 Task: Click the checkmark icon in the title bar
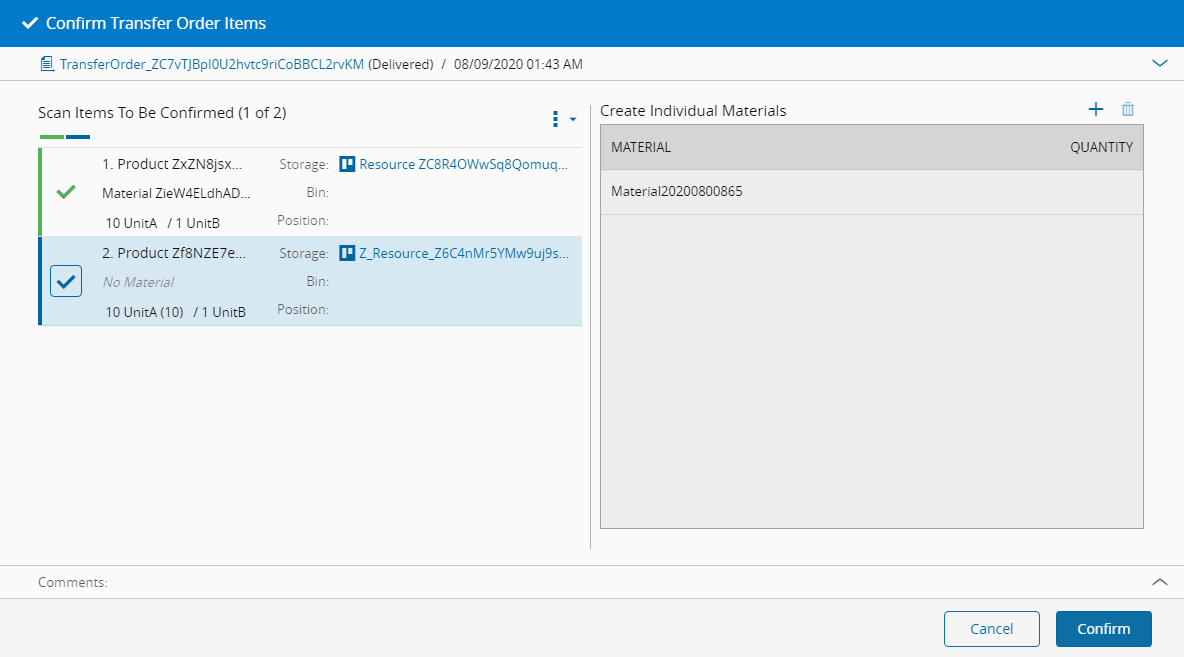tap(30, 23)
